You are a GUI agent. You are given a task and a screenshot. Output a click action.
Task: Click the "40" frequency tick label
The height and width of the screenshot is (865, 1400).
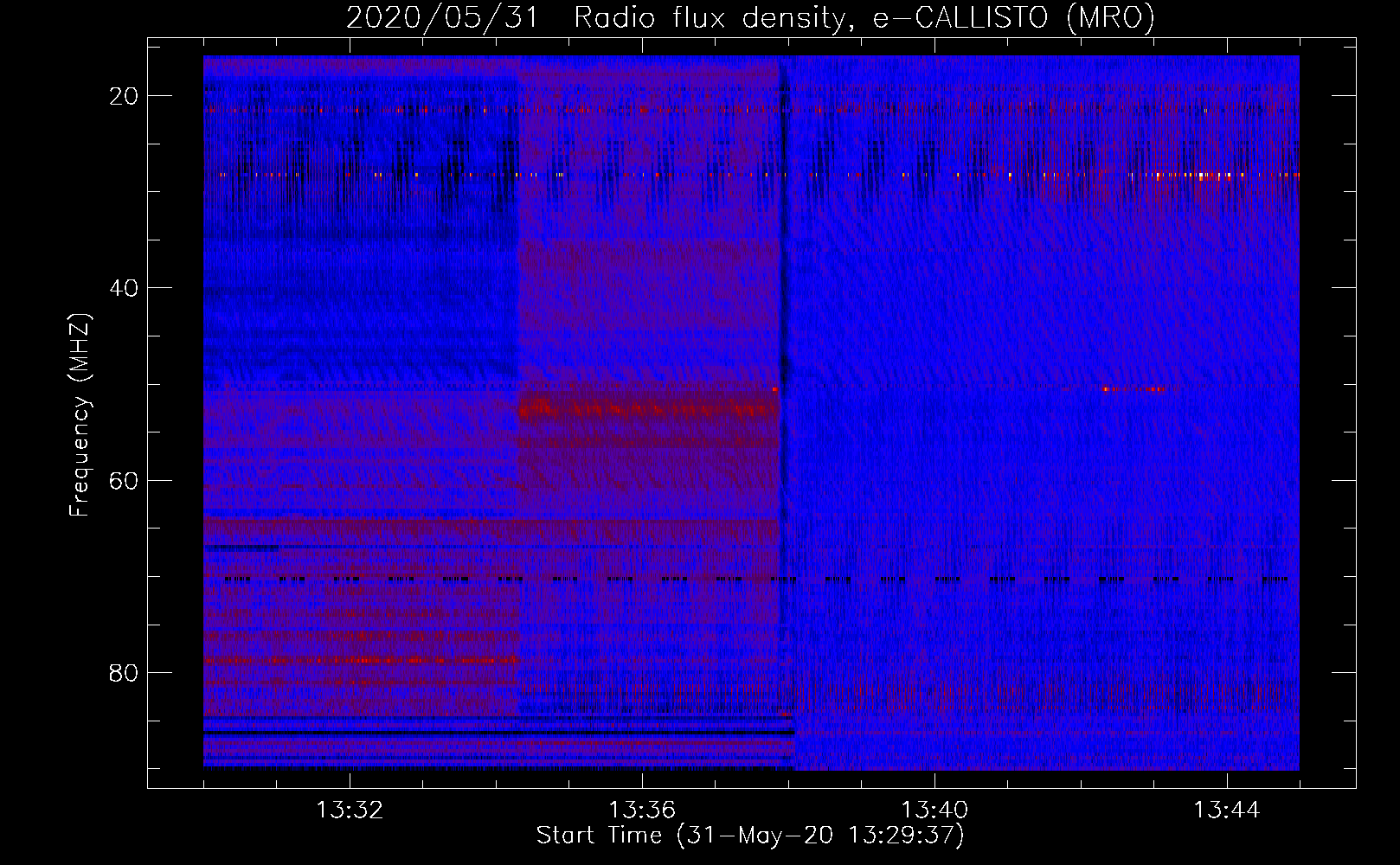[124, 288]
